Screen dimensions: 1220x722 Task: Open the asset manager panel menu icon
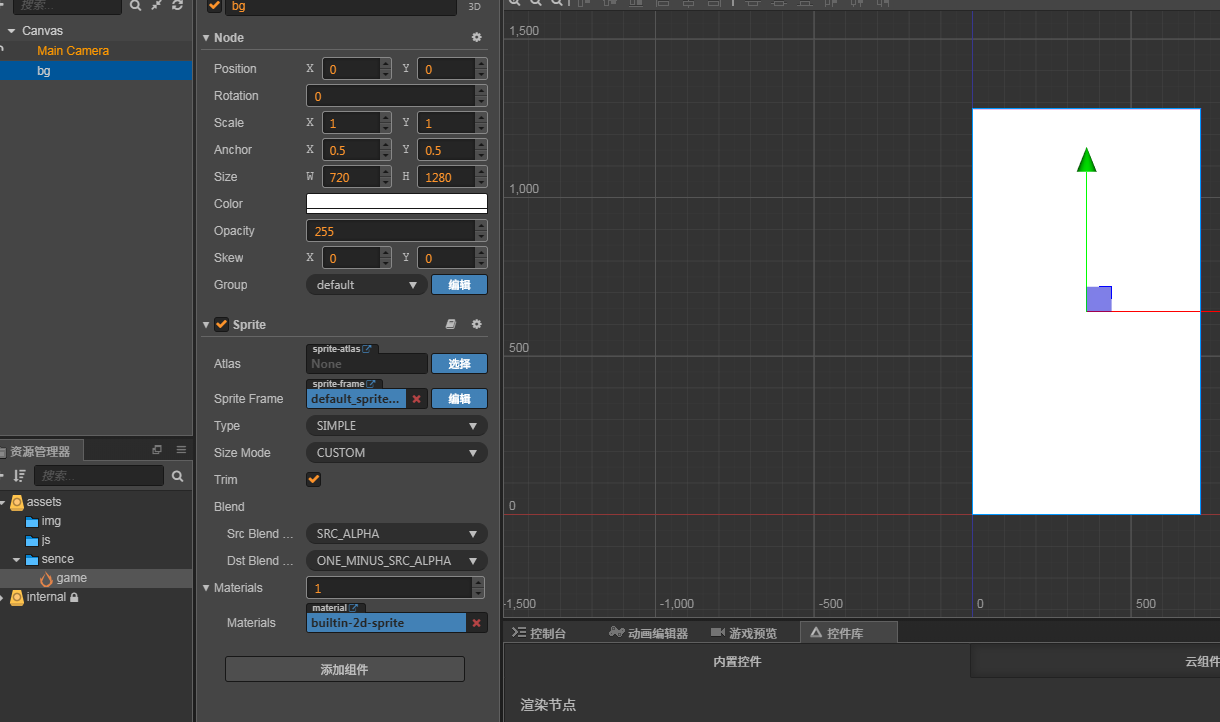pyautogui.click(x=181, y=450)
